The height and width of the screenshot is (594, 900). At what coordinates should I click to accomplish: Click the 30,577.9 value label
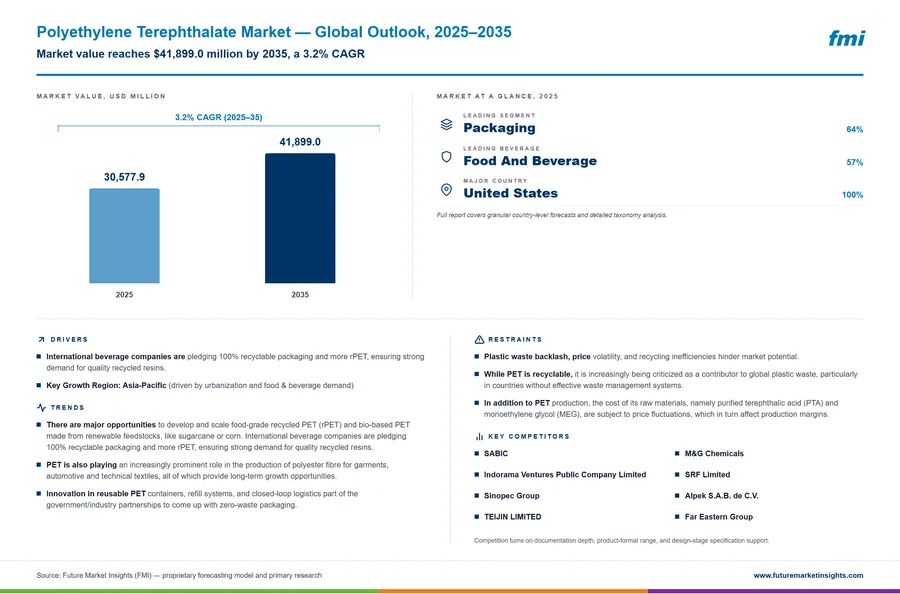pos(124,177)
